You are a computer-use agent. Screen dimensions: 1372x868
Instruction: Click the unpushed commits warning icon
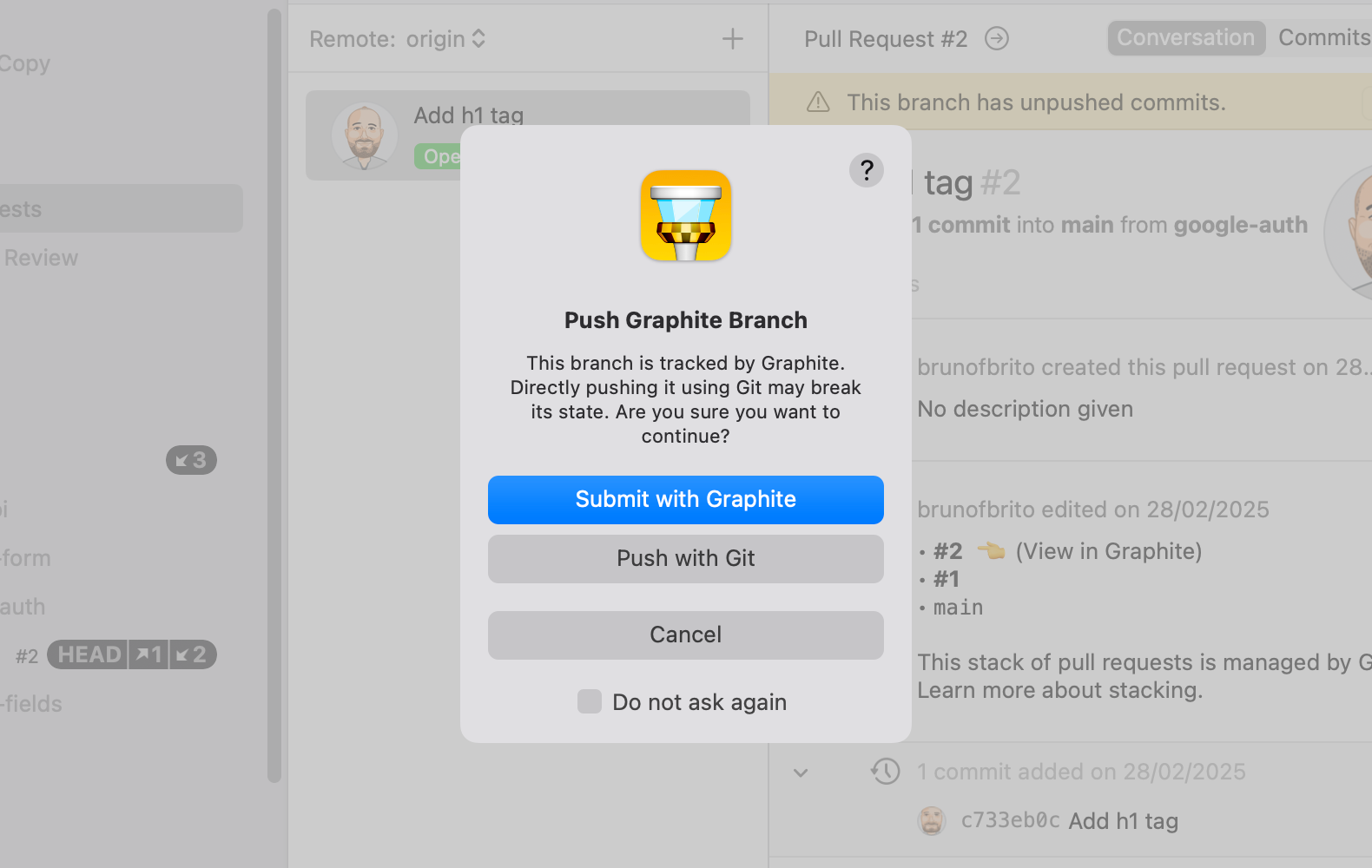click(x=818, y=102)
